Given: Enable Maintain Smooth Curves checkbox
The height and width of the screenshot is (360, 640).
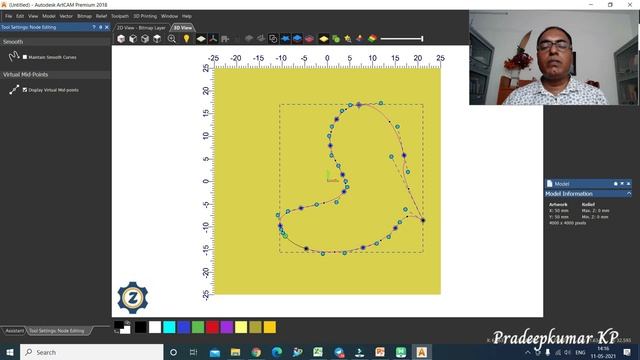Looking at the screenshot, I should pos(25,57).
